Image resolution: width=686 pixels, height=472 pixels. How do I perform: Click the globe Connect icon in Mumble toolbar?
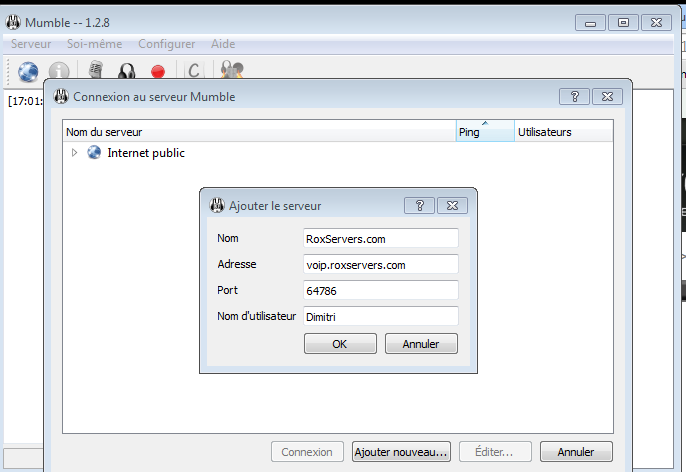point(28,71)
